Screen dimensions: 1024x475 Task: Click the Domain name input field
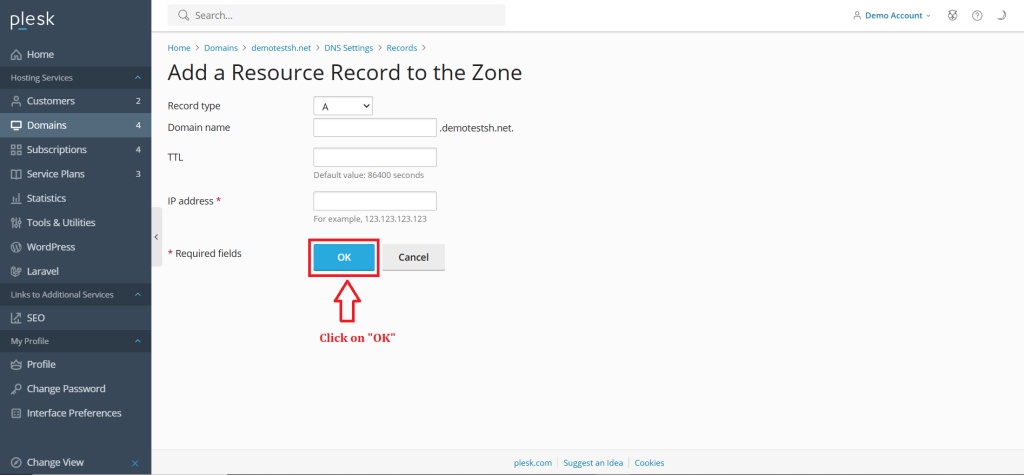point(375,127)
